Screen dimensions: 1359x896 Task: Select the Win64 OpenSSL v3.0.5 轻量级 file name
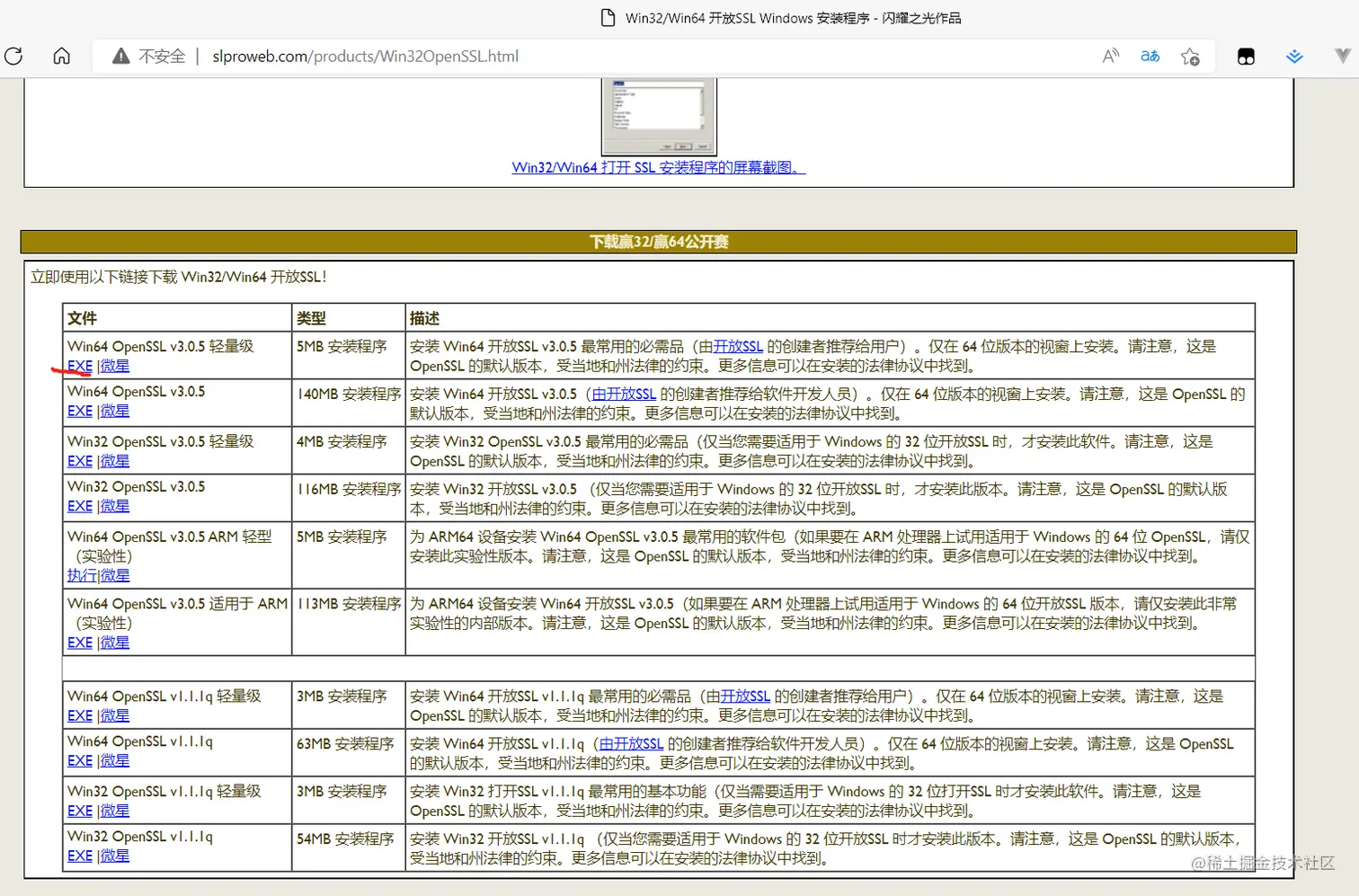click(x=161, y=346)
